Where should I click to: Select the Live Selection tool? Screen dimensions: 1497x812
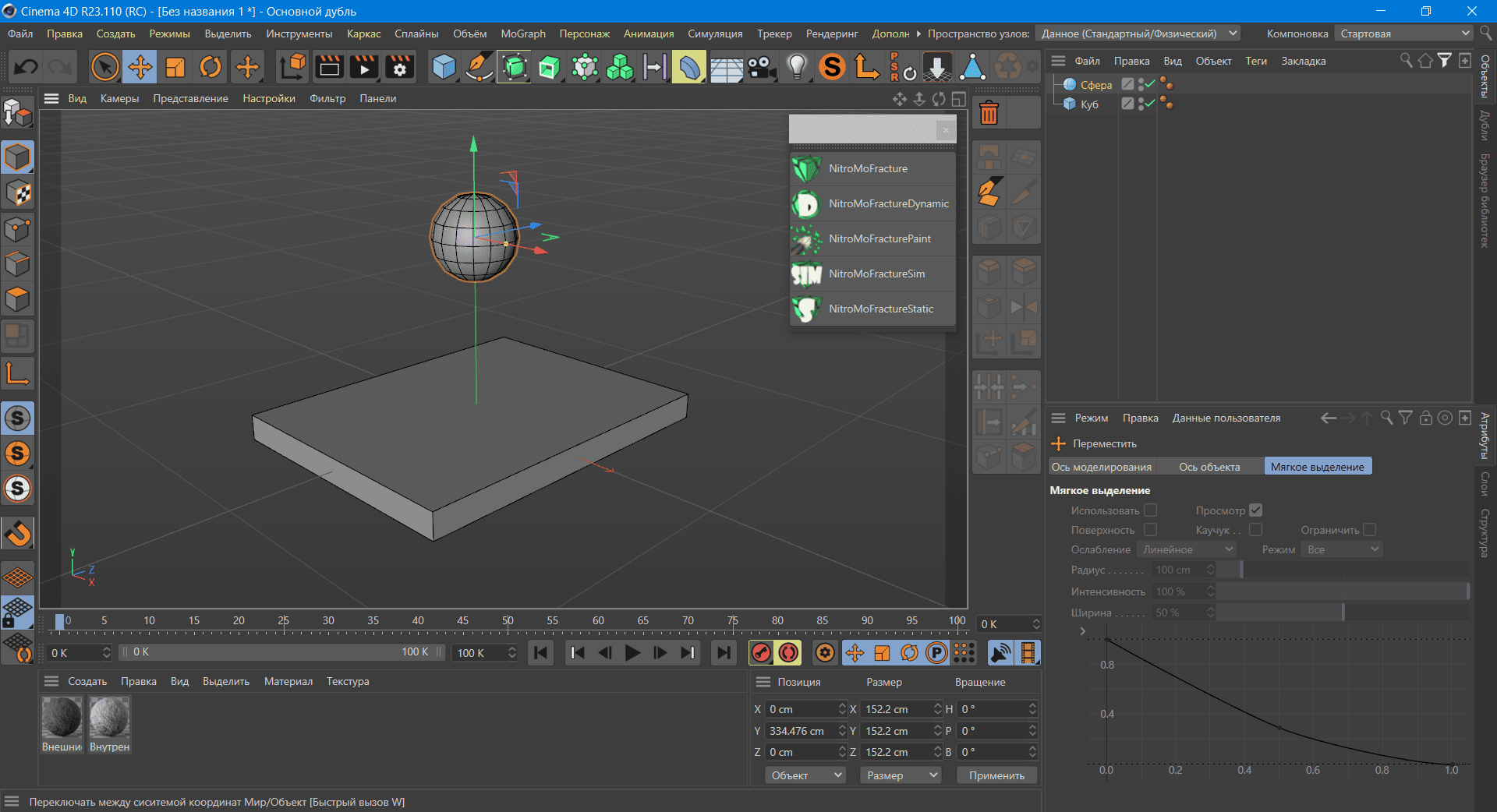click(x=104, y=67)
